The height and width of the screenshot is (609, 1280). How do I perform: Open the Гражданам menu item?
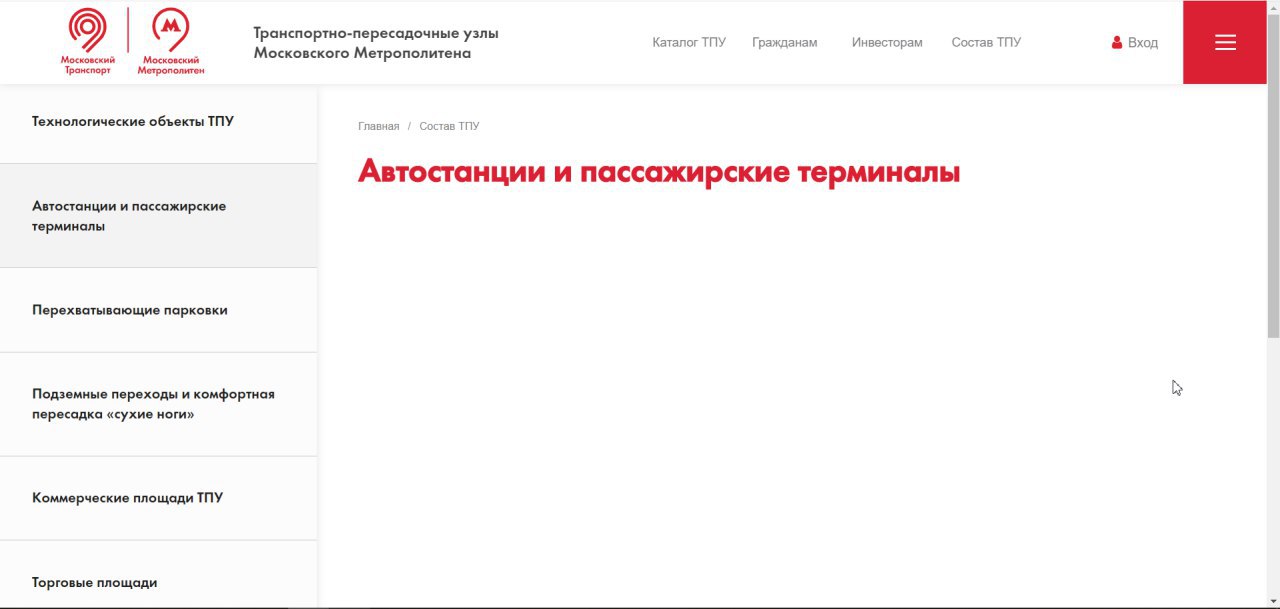[x=785, y=42]
